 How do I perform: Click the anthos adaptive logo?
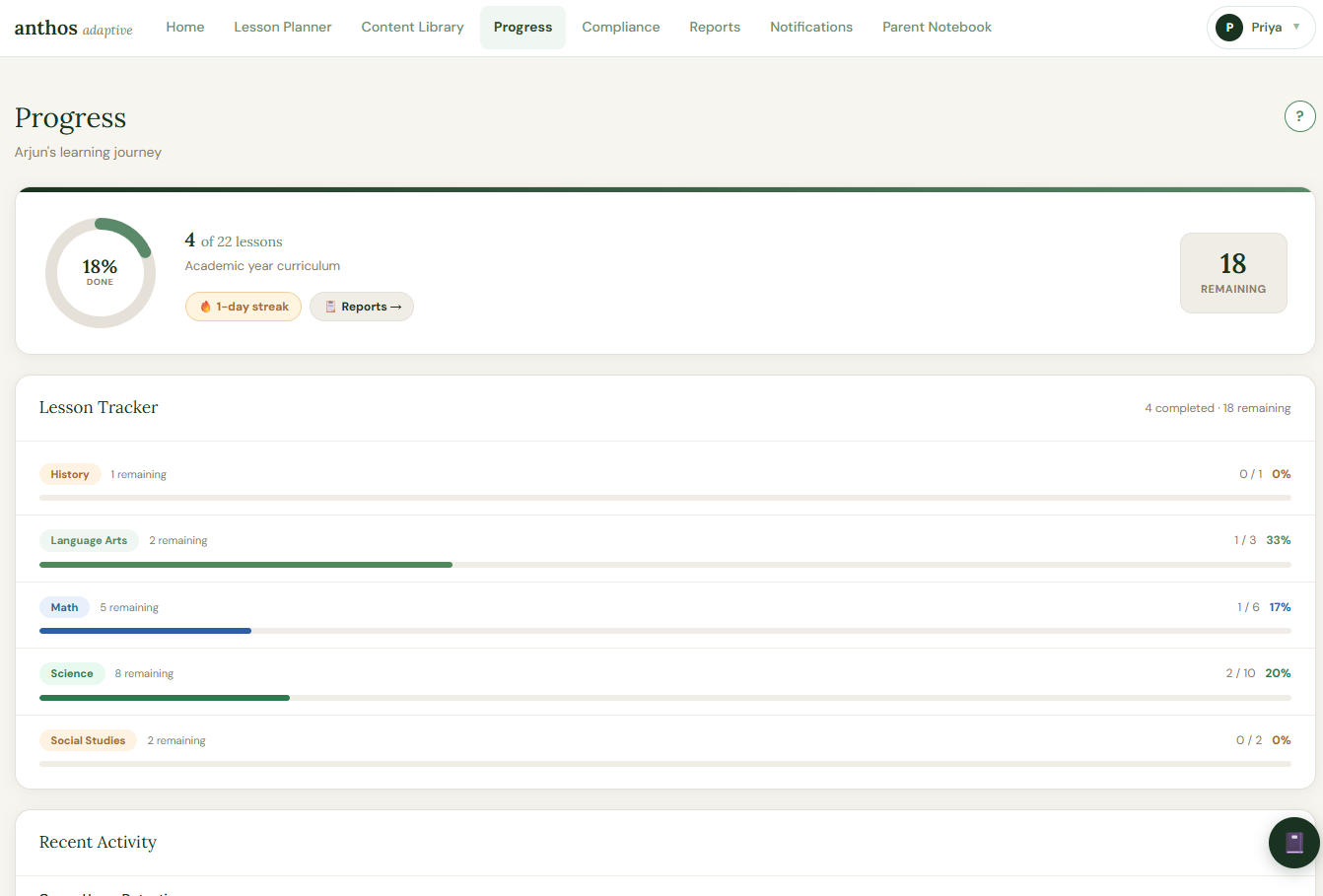(72, 28)
